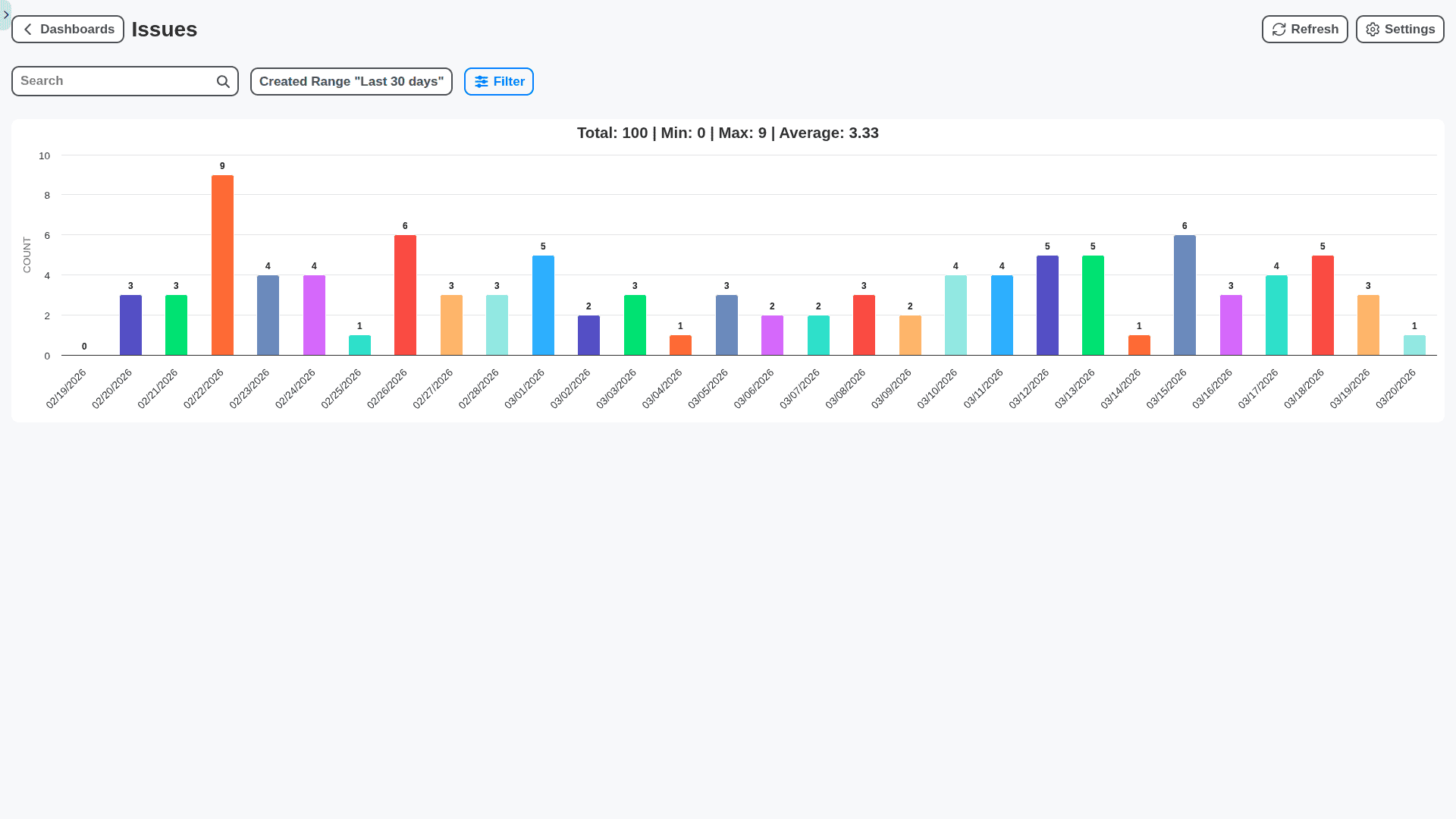Click the Issues page title
This screenshot has width=1456, height=819.
point(164,29)
